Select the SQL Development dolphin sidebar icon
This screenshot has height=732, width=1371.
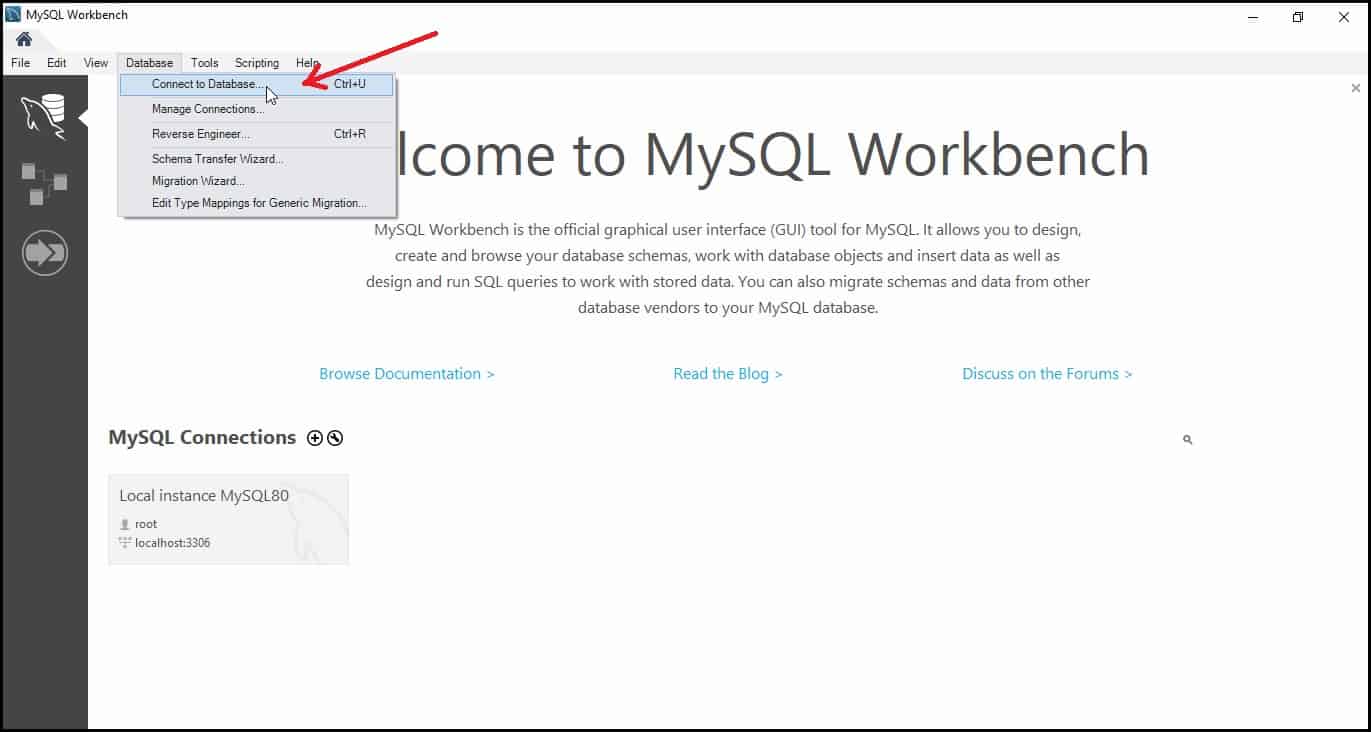point(44,113)
